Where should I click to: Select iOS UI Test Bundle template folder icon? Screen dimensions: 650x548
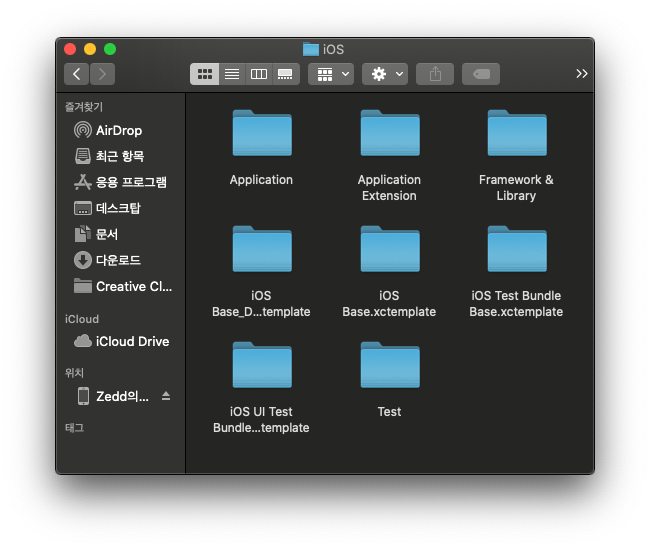[262, 365]
